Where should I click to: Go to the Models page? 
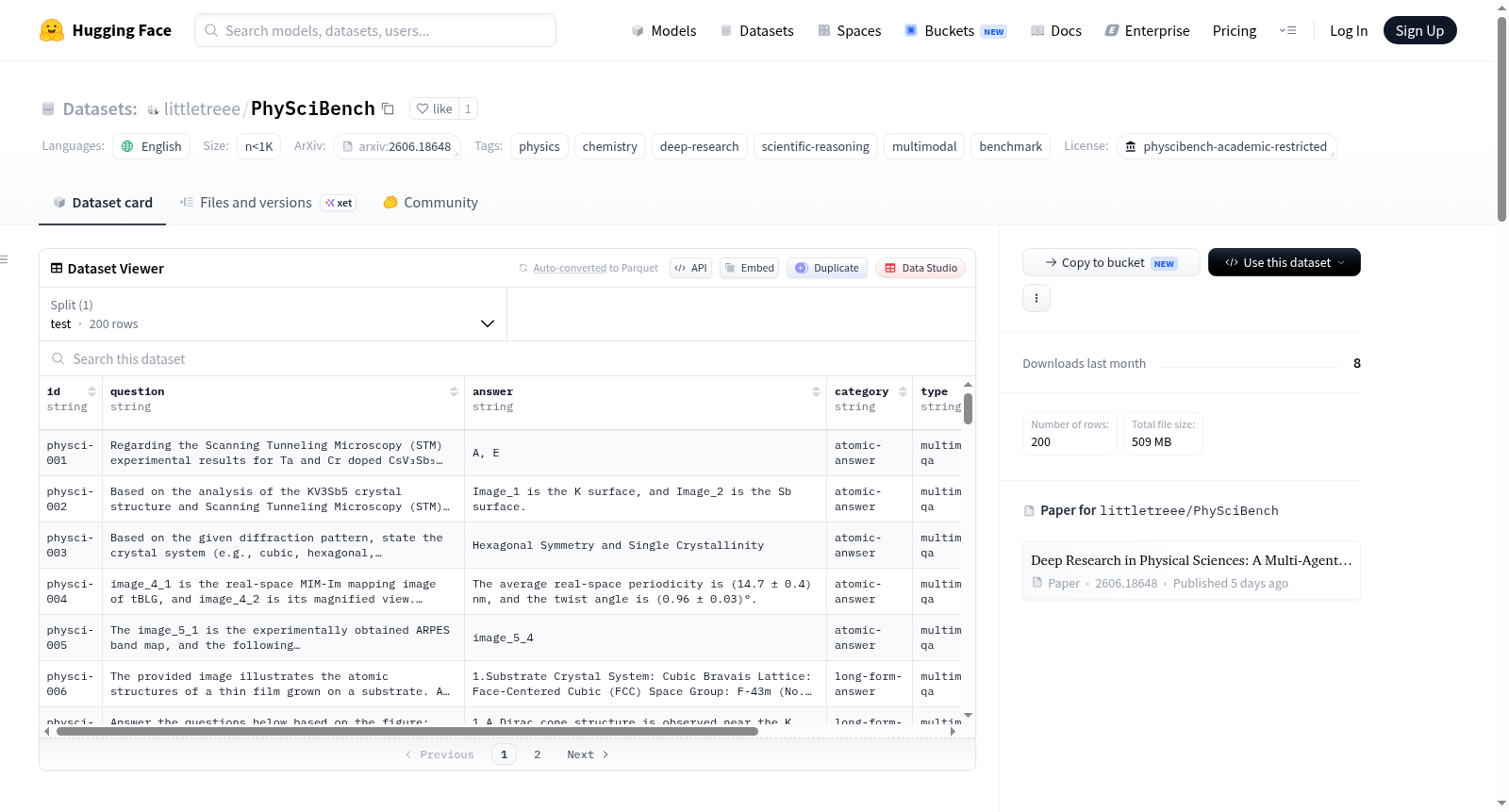coord(664,30)
